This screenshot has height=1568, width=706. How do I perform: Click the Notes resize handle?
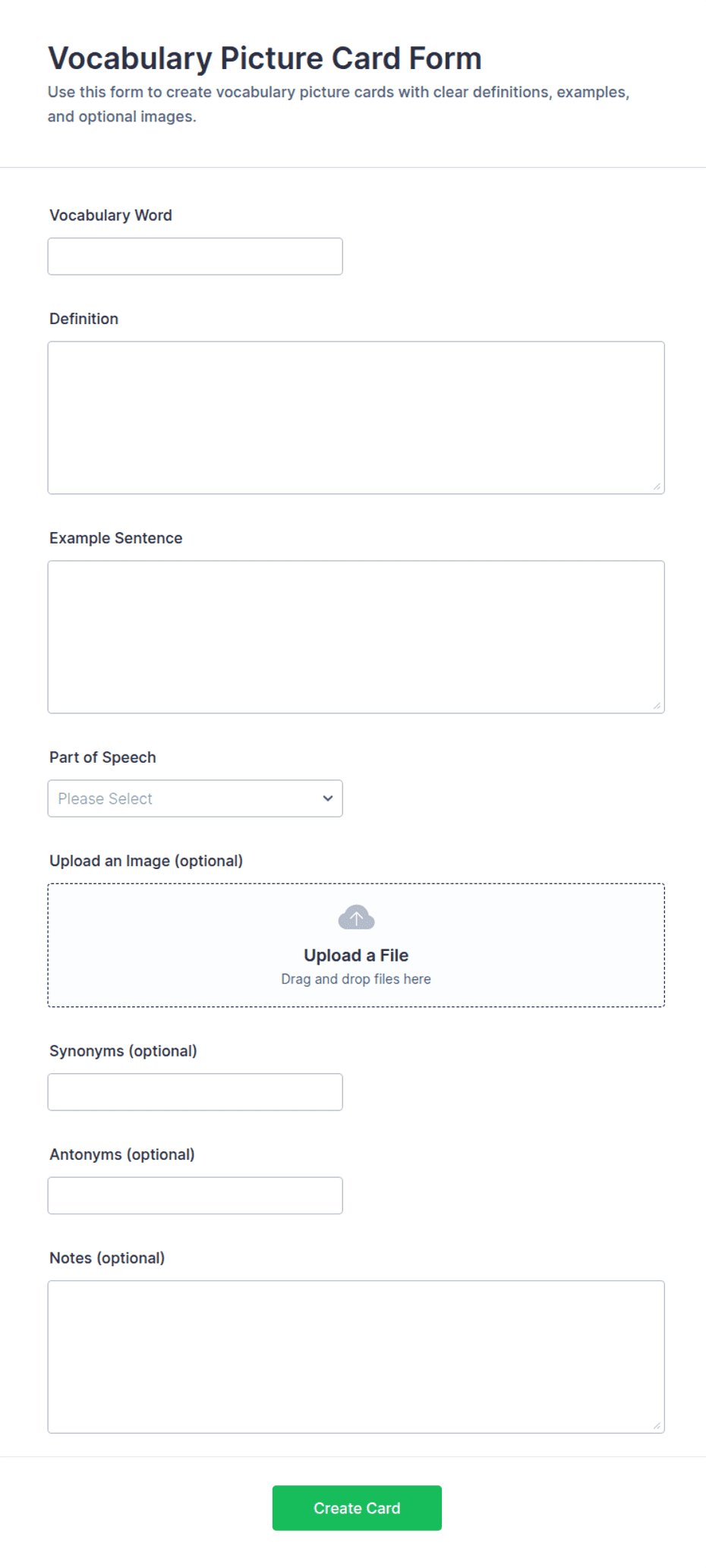(657, 1426)
